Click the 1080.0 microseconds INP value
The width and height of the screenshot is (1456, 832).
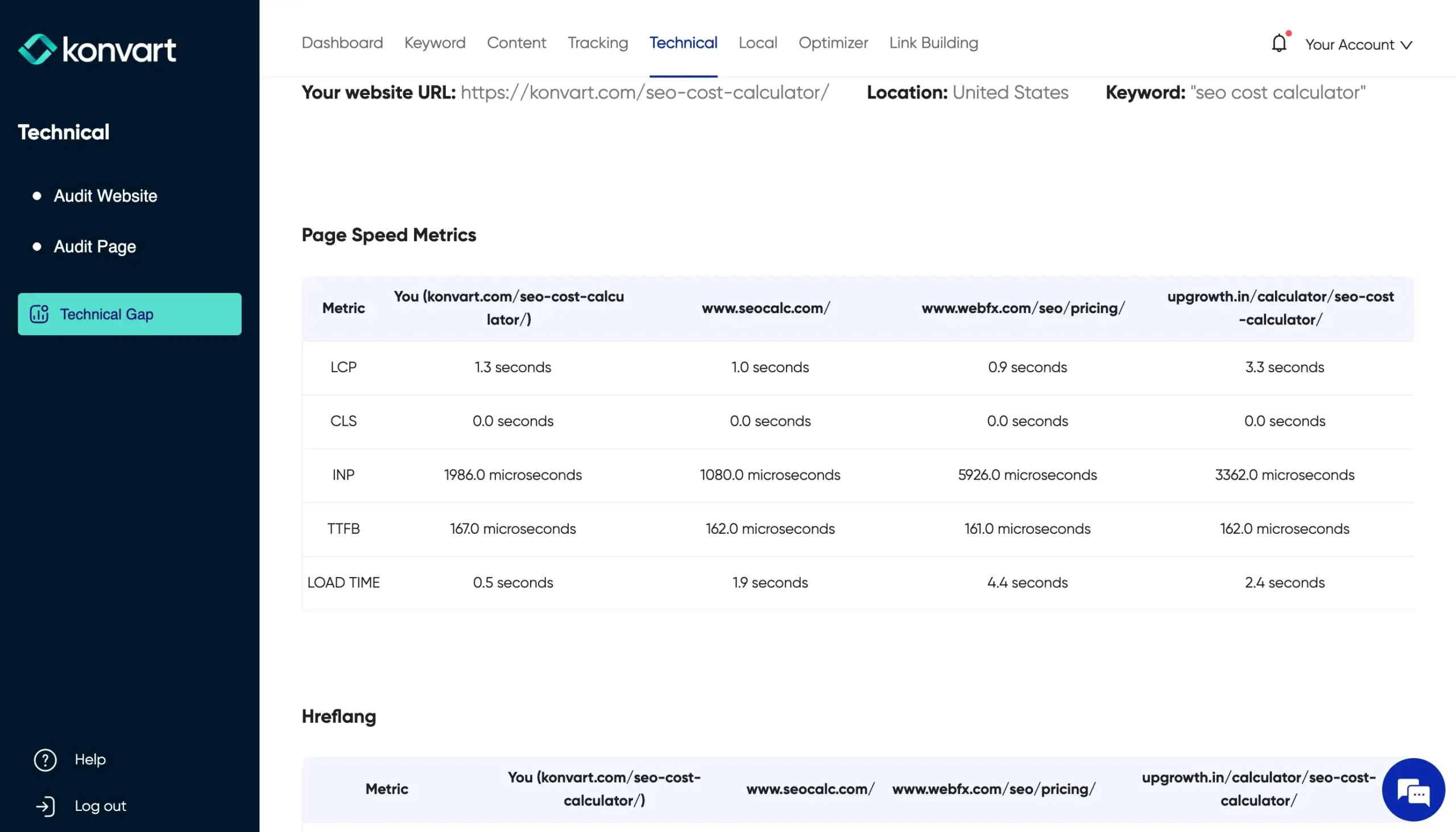pos(770,475)
